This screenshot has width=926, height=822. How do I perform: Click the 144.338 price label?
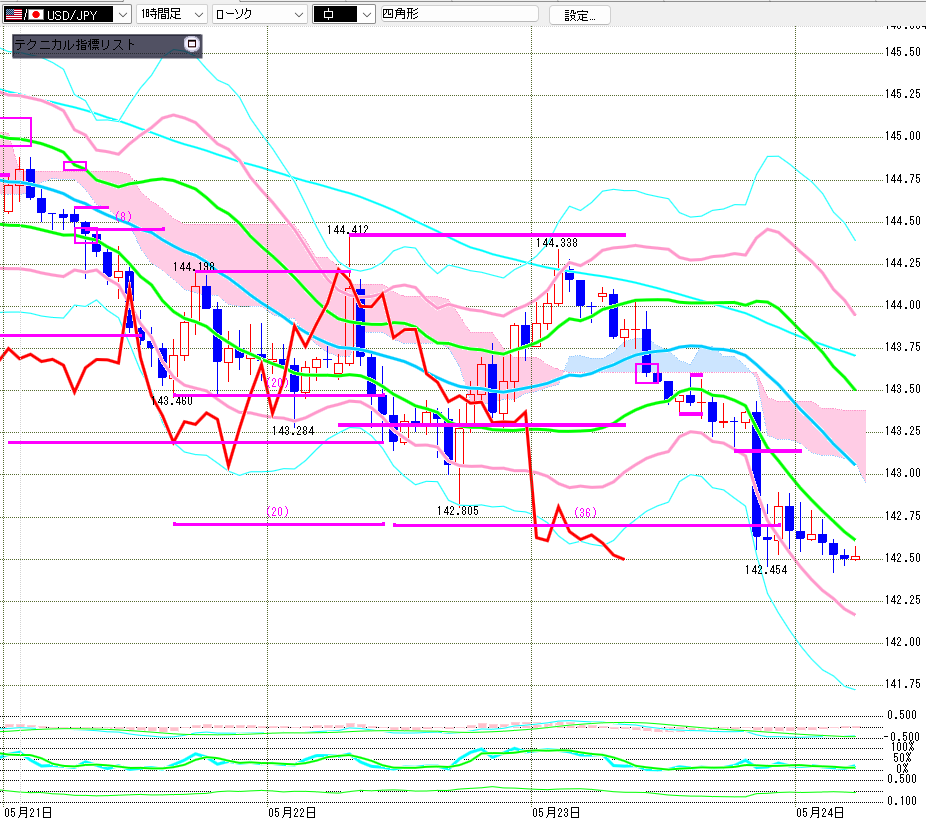click(557, 243)
